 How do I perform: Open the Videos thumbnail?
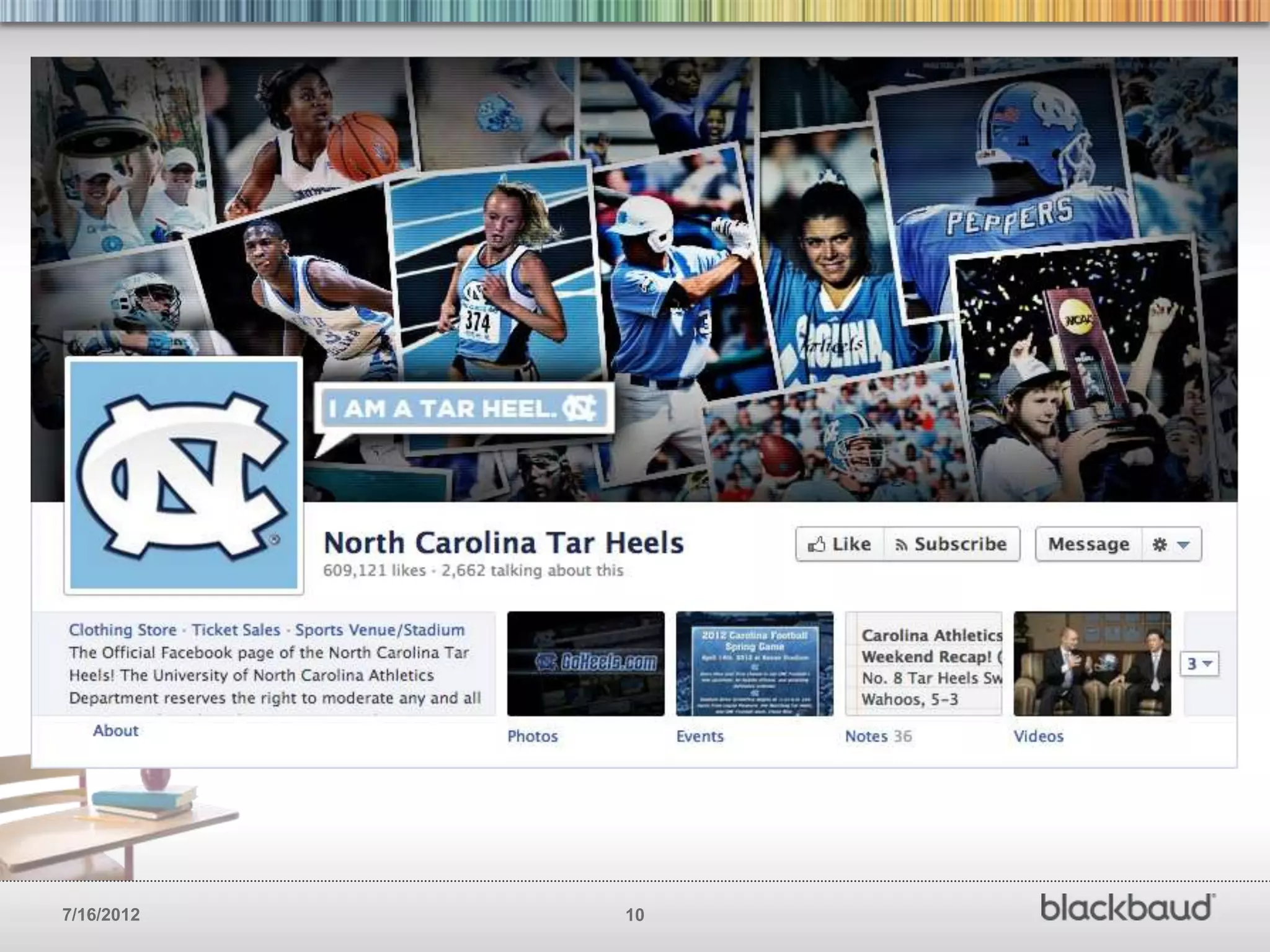pyautogui.click(x=1092, y=664)
